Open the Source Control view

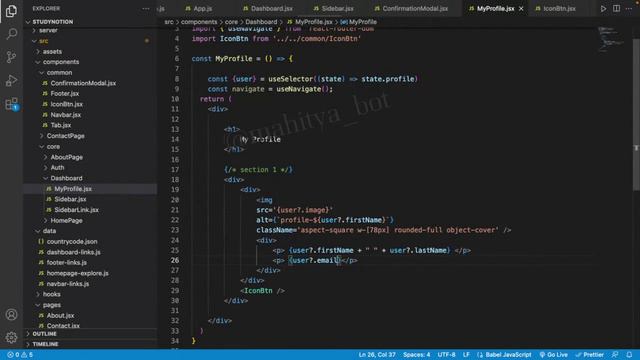click(x=11, y=57)
